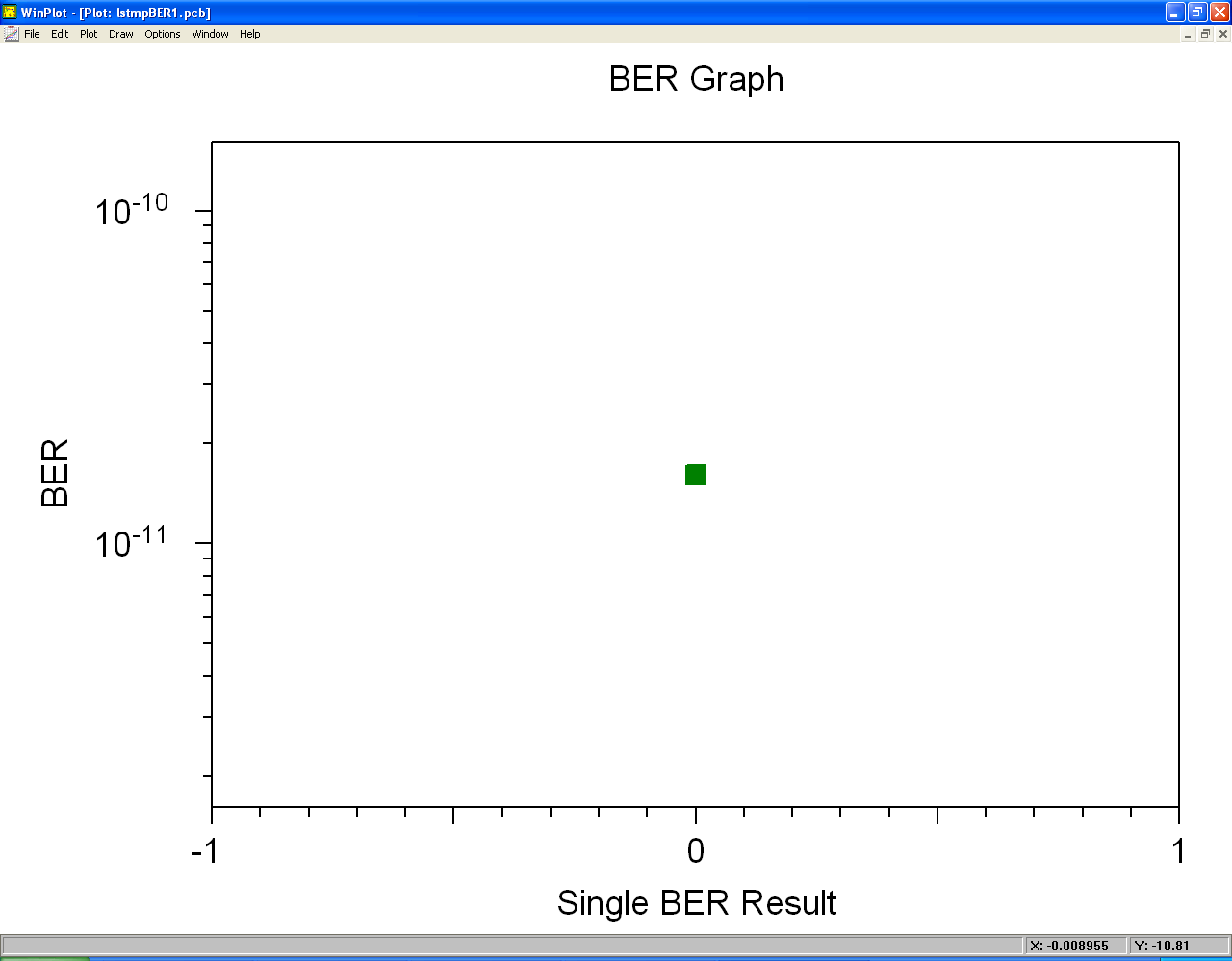Restore down the WinPlot application window
The width and height of the screenshot is (1232, 961).
(1197, 13)
